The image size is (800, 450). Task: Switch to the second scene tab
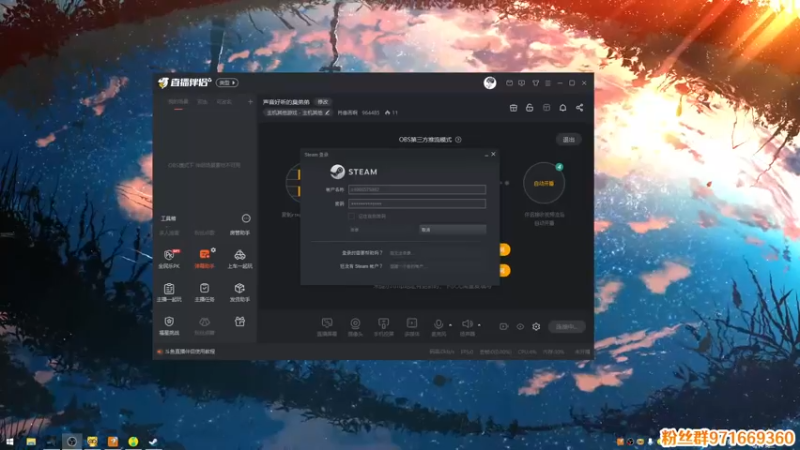pyautogui.click(x=203, y=102)
